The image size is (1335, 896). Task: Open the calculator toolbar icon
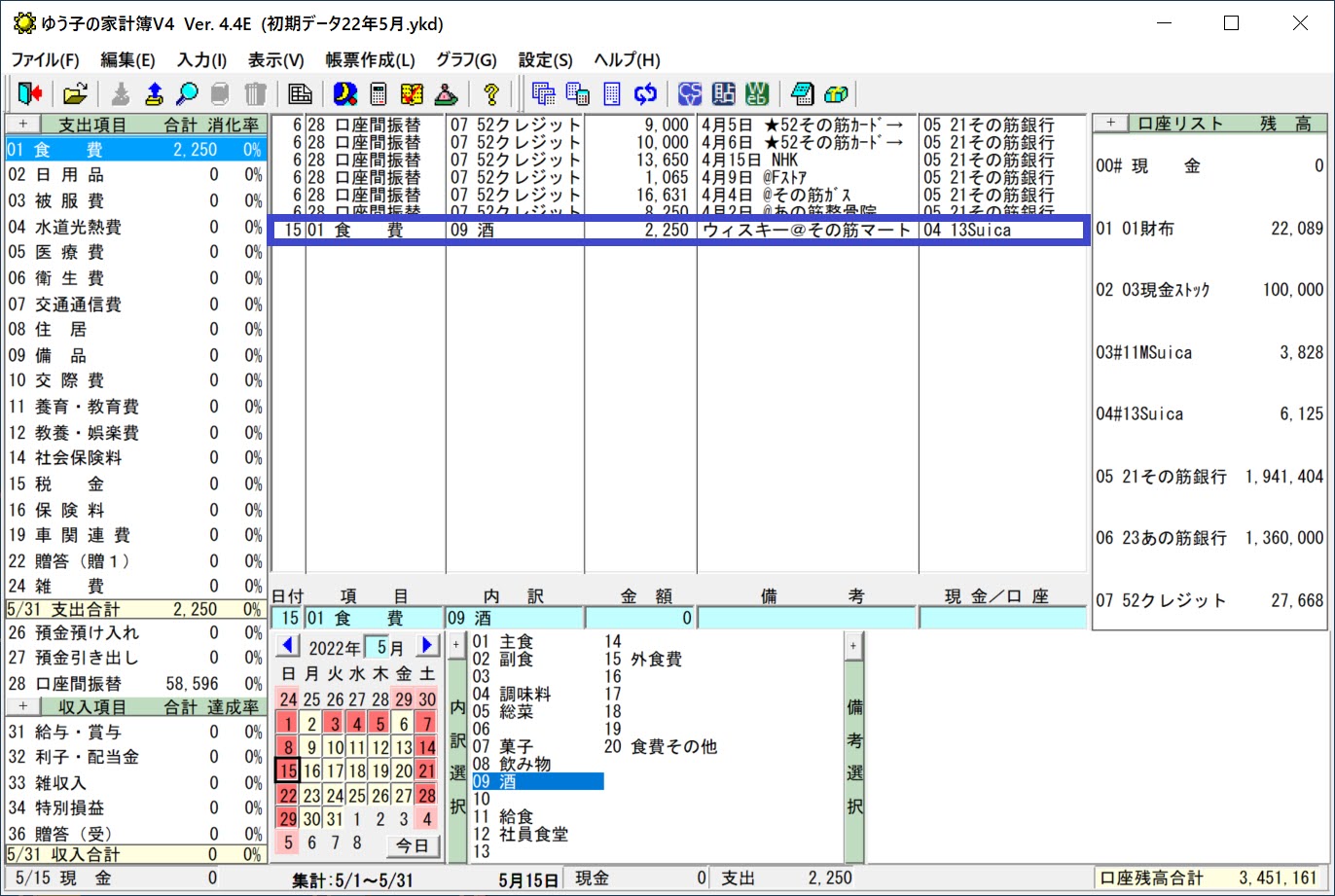click(x=379, y=94)
